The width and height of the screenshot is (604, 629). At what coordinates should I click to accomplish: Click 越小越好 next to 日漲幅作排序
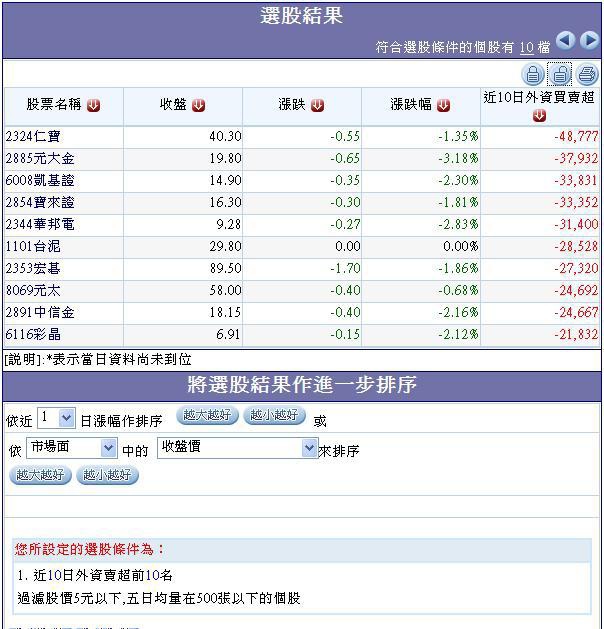point(274,415)
